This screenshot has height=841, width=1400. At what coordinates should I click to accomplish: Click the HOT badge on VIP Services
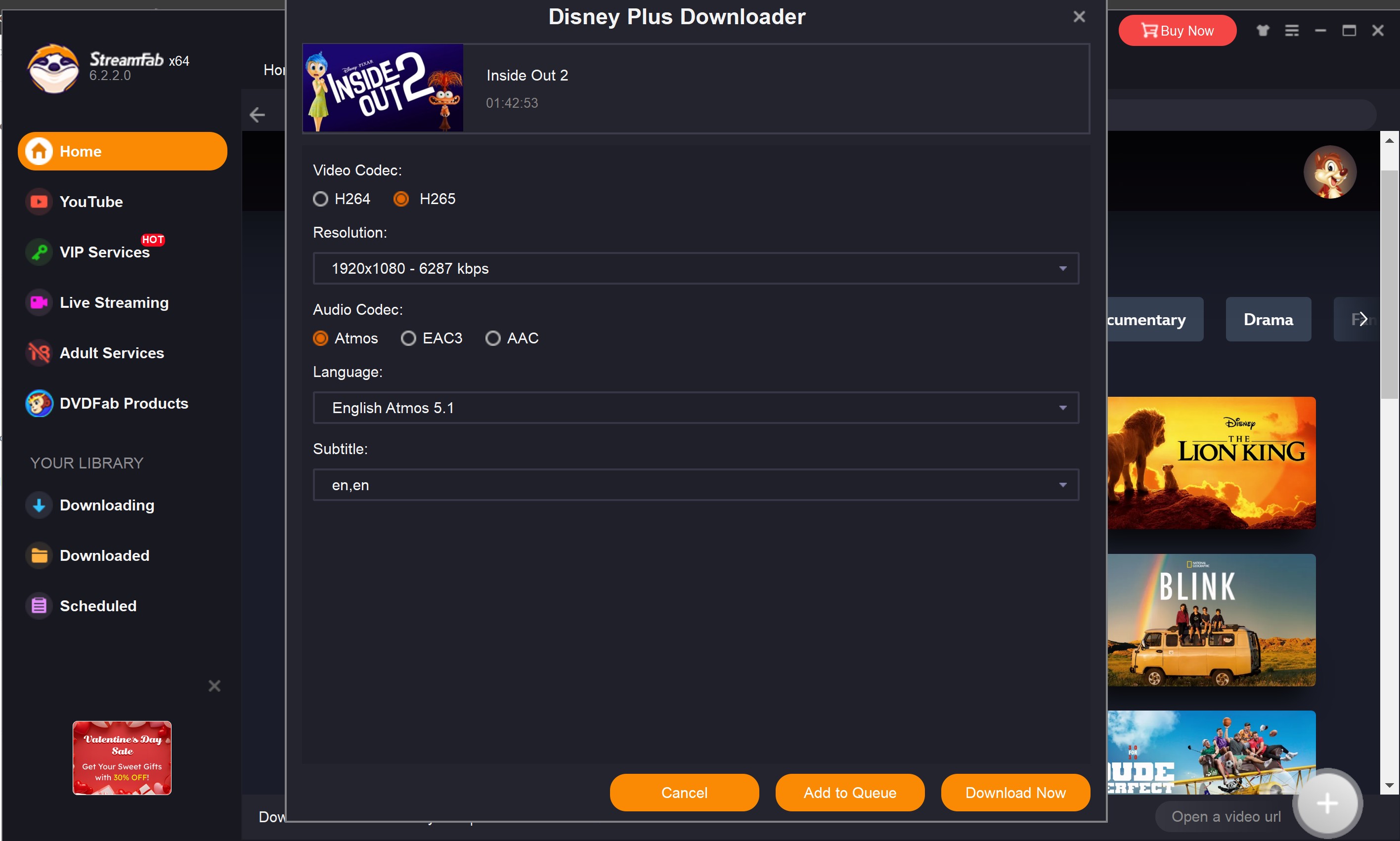(x=152, y=240)
